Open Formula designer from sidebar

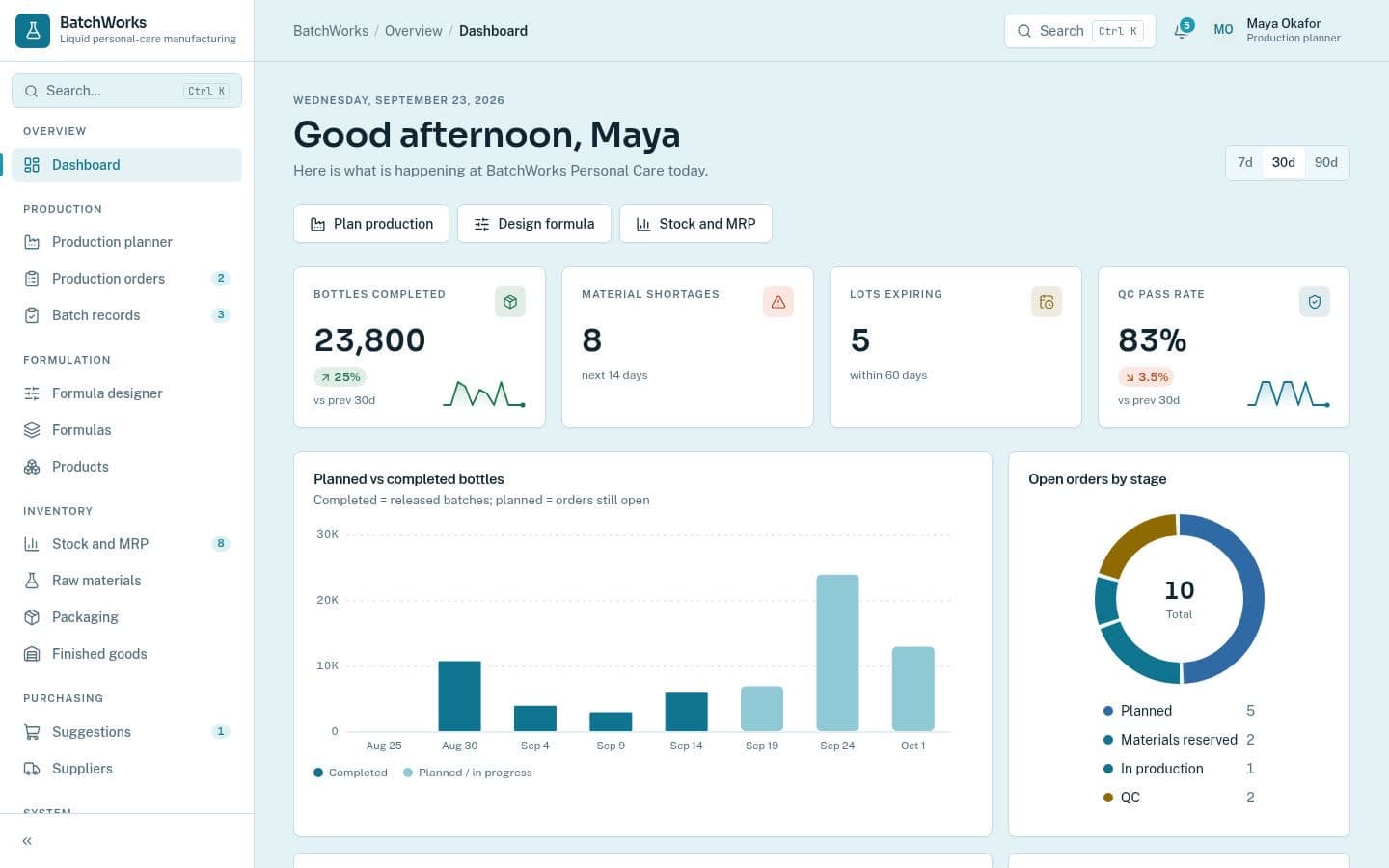tap(126, 393)
